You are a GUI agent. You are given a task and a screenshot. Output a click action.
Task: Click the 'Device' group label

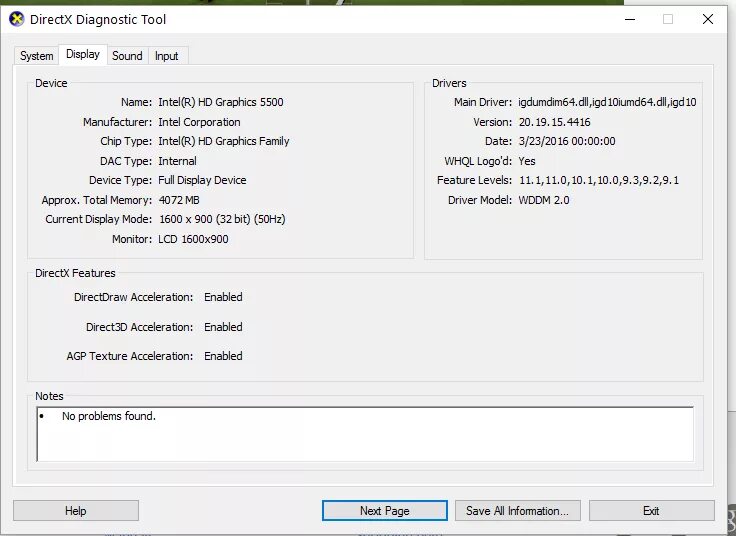click(51, 83)
